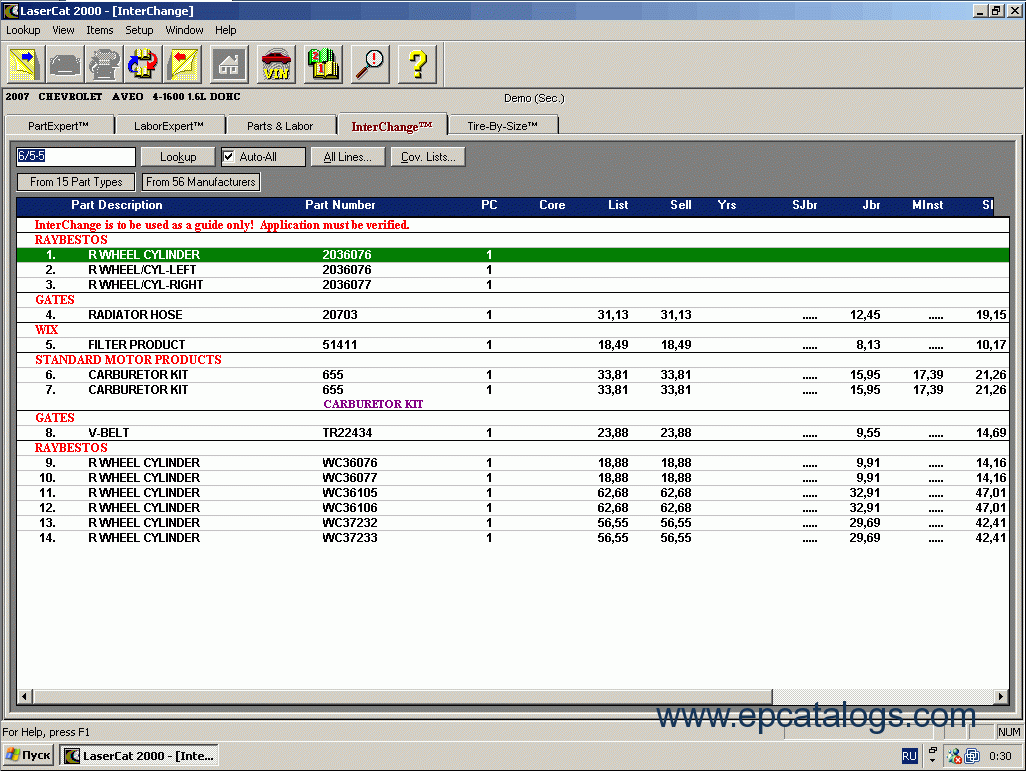This screenshot has width=1026, height=771.
Task: Click the Lookup button beside the search field
Action: coord(178,156)
